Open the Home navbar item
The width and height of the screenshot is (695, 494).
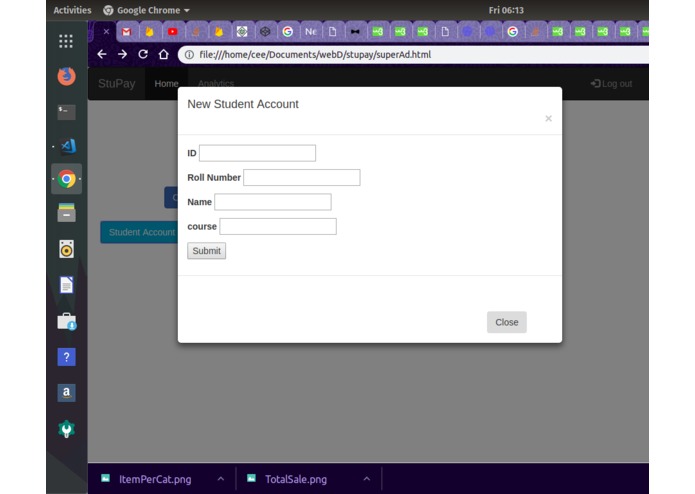(x=166, y=83)
